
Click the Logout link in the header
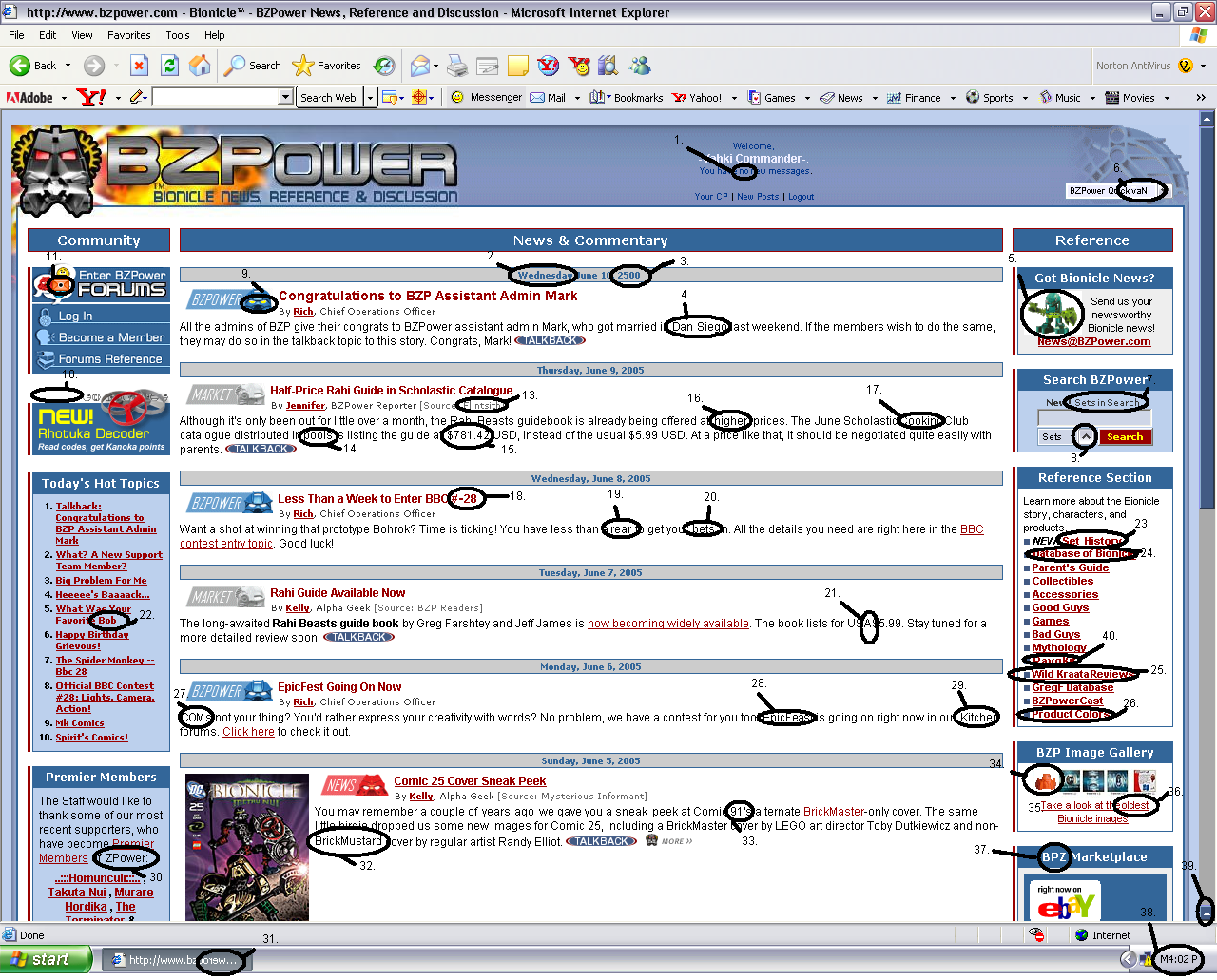point(801,197)
